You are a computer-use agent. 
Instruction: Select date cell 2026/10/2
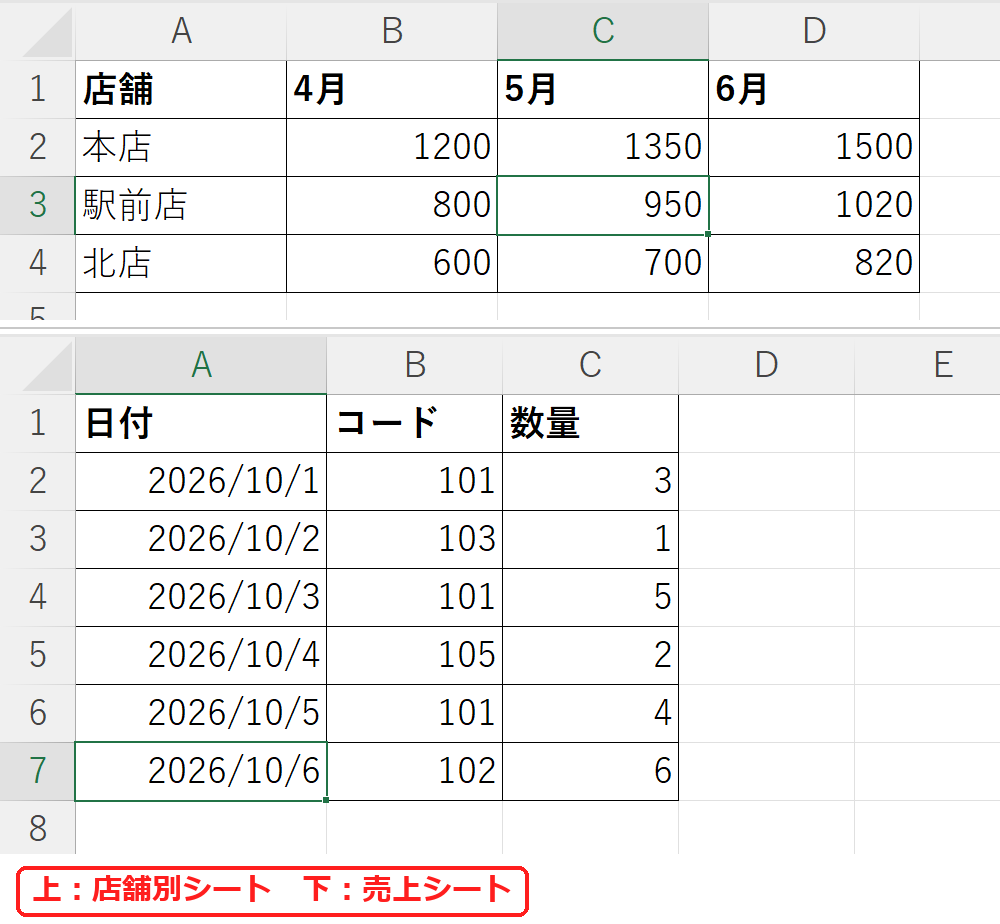point(201,539)
